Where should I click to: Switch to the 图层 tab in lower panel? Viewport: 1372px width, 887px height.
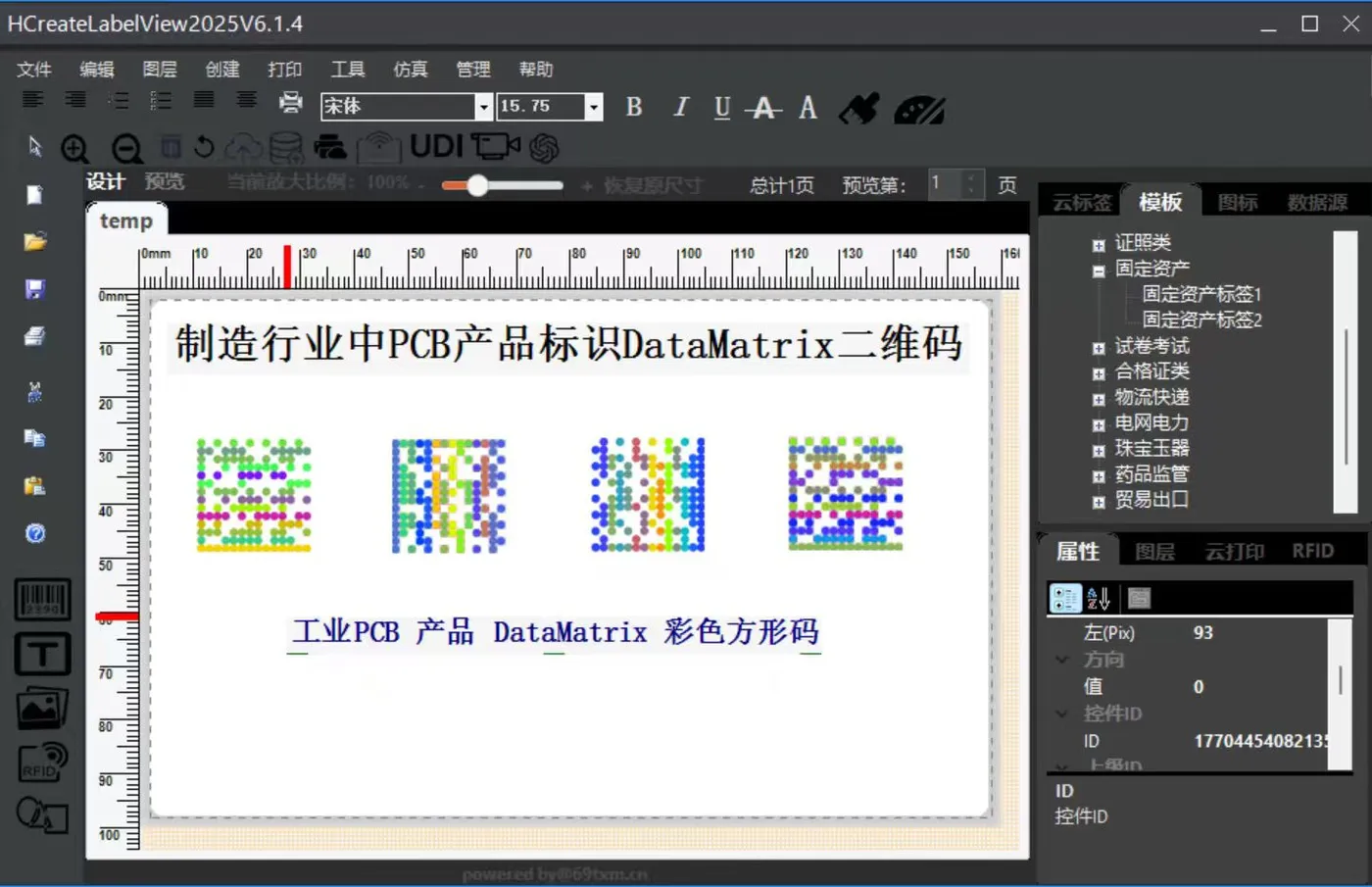(1154, 551)
